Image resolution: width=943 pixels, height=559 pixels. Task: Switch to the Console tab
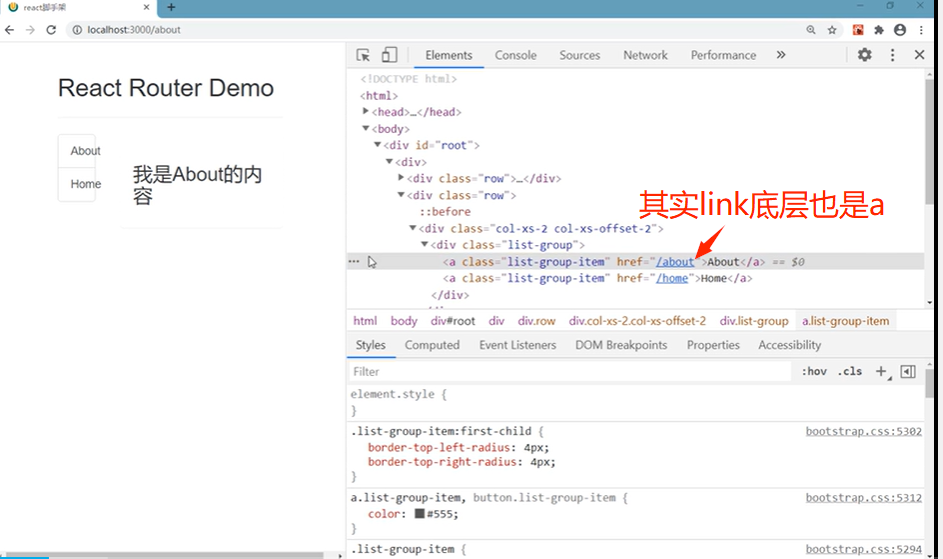(x=515, y=55)
